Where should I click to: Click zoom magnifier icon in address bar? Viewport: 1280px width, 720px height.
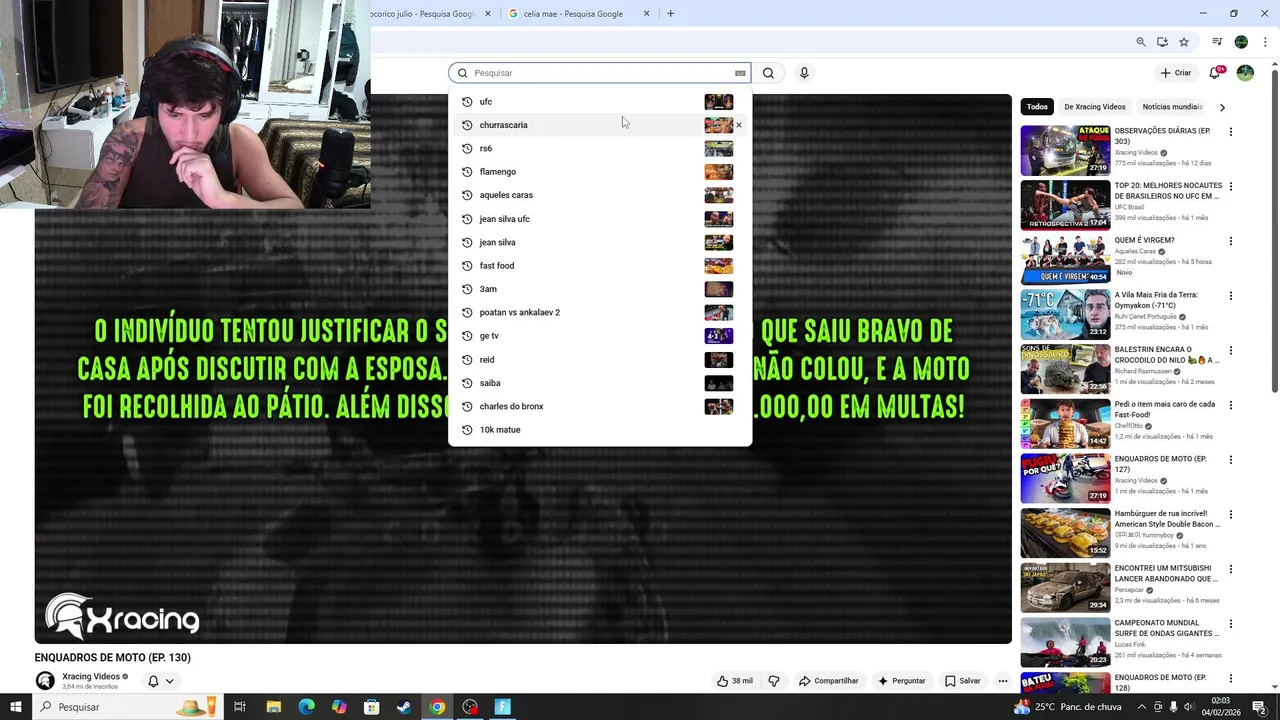(1141, 42)
